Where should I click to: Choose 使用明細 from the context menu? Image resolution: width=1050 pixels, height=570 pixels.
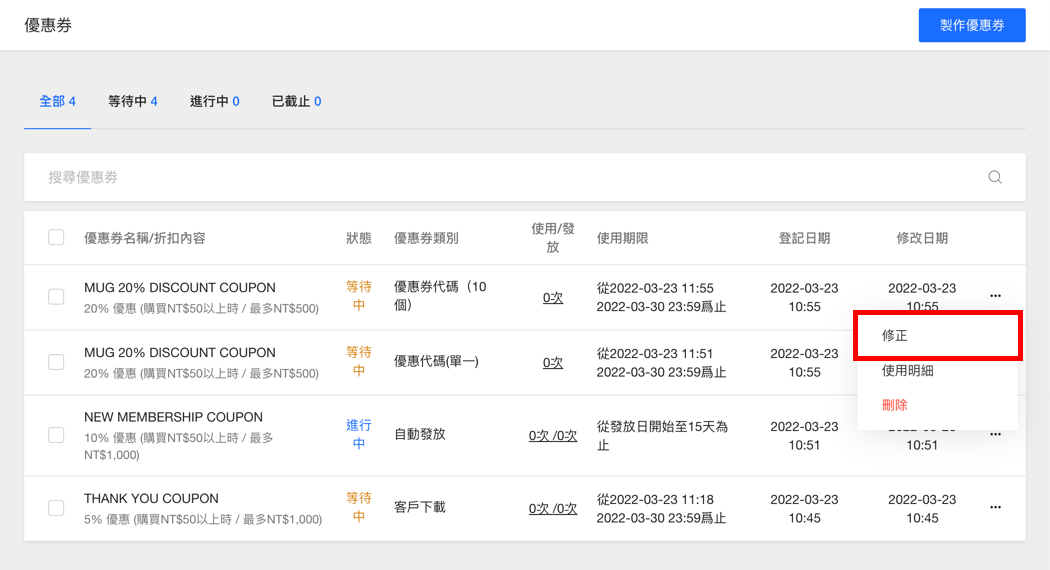coord(907,371)
